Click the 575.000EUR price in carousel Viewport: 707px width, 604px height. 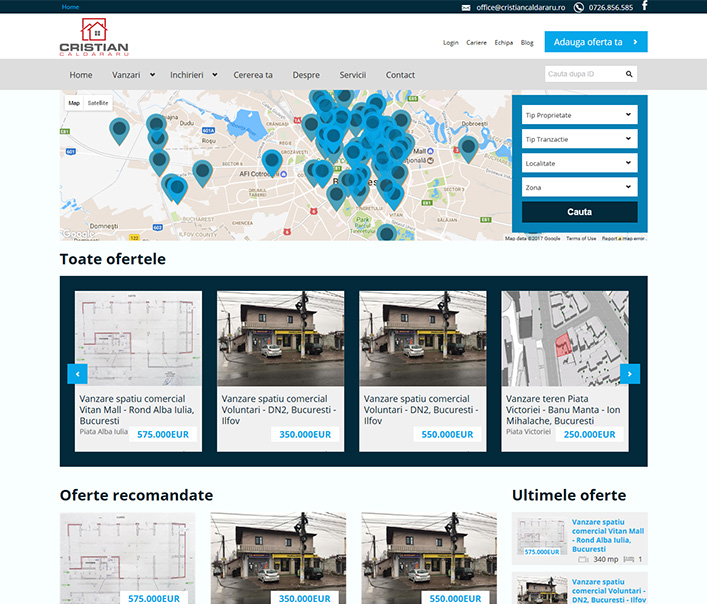[x=163, y=435]
